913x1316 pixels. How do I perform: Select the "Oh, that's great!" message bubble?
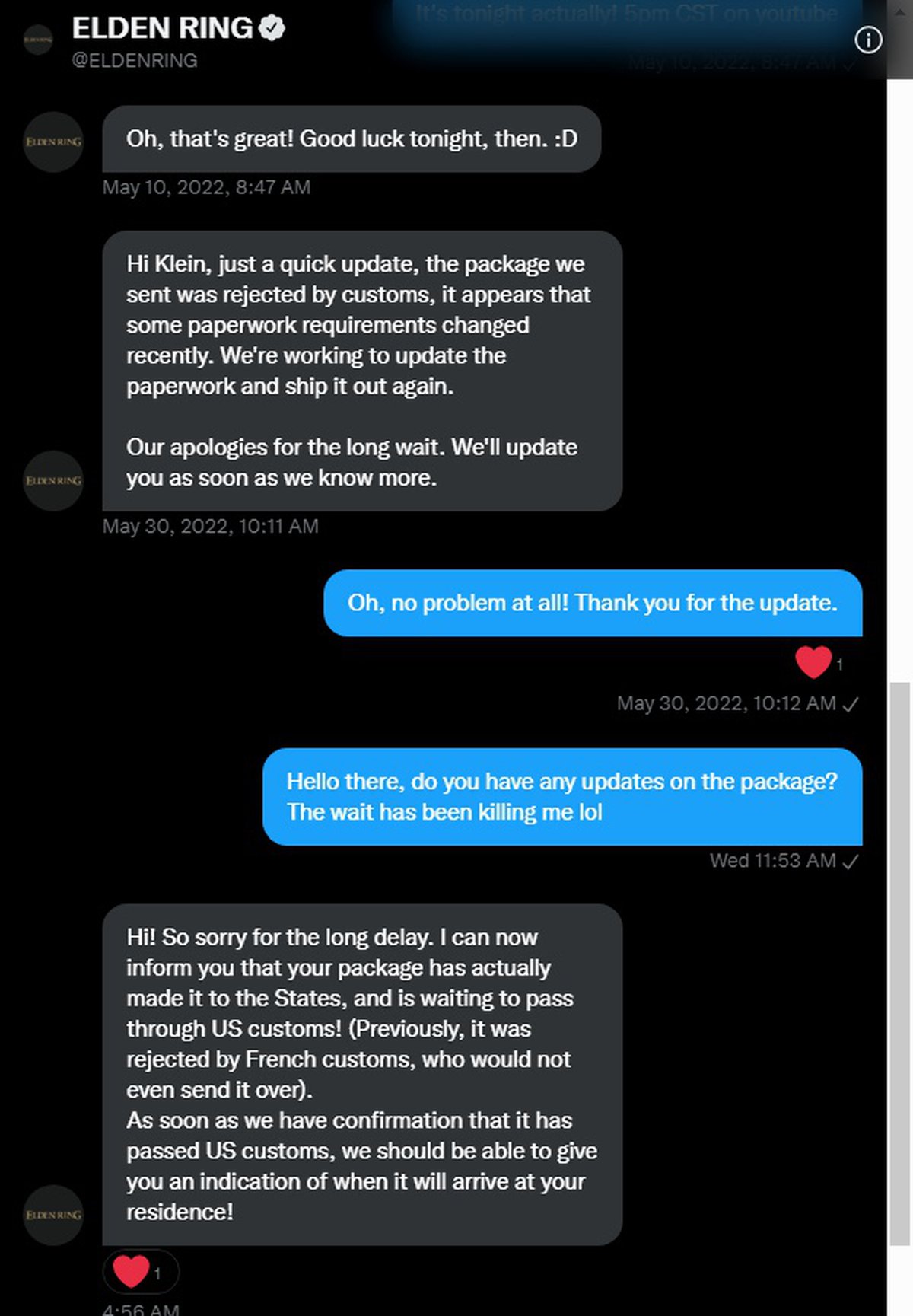[352, 139]
